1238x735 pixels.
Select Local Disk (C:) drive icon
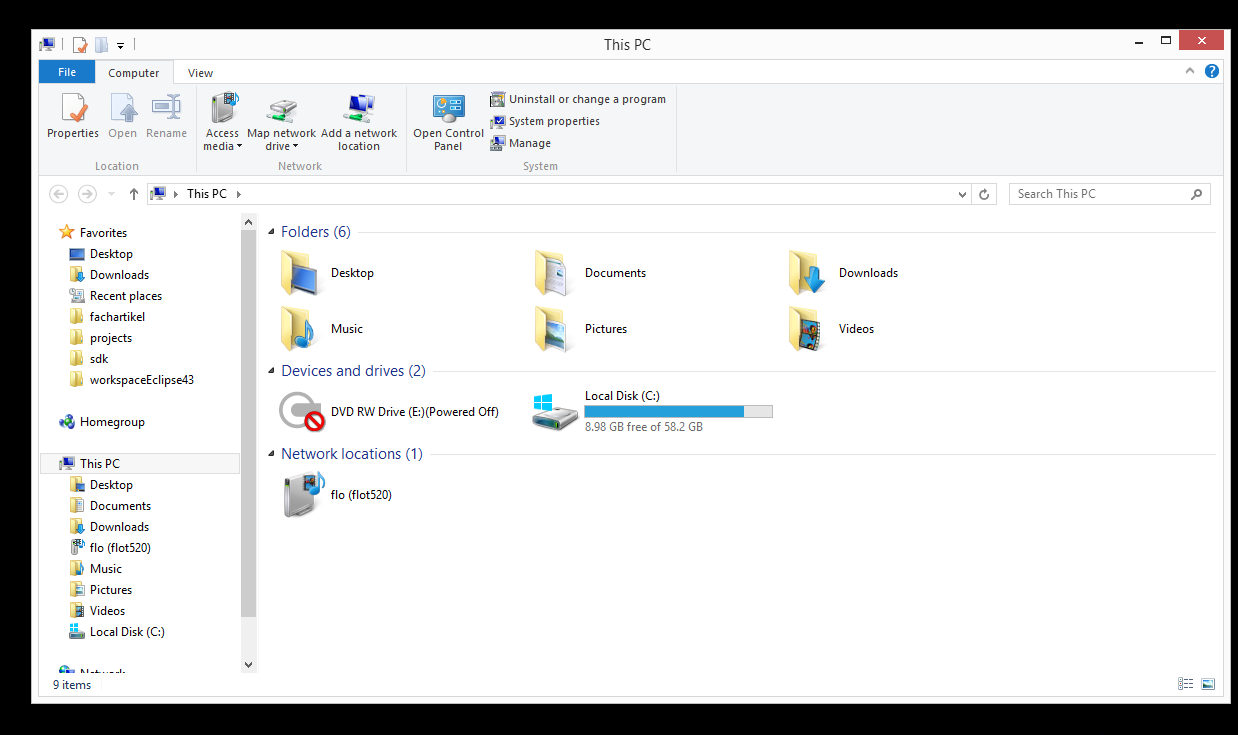point(555,411)
